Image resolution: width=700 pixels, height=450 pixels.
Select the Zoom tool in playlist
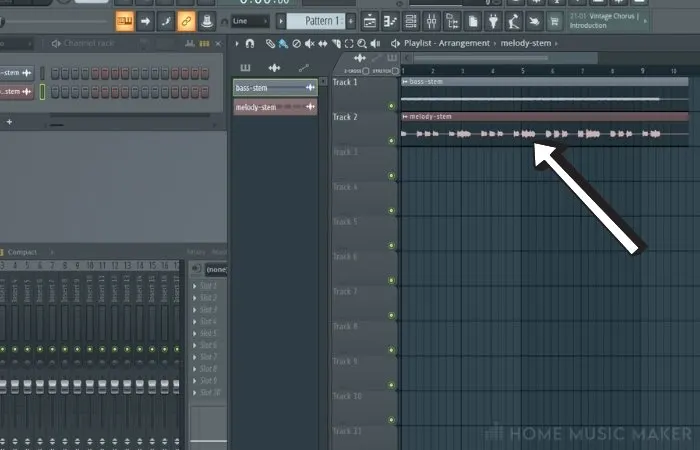coord(362,43)
